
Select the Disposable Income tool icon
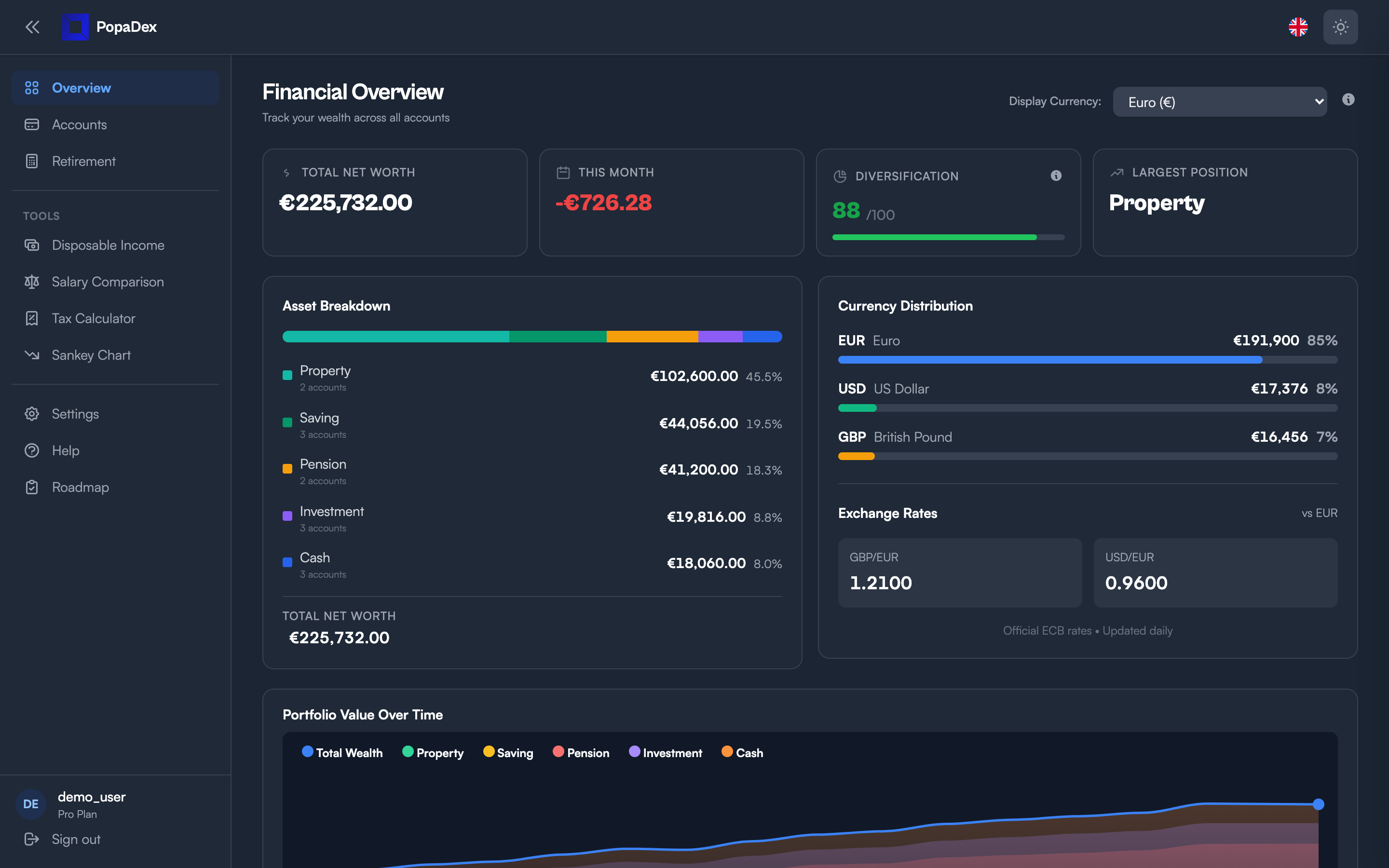pos(31,245)
